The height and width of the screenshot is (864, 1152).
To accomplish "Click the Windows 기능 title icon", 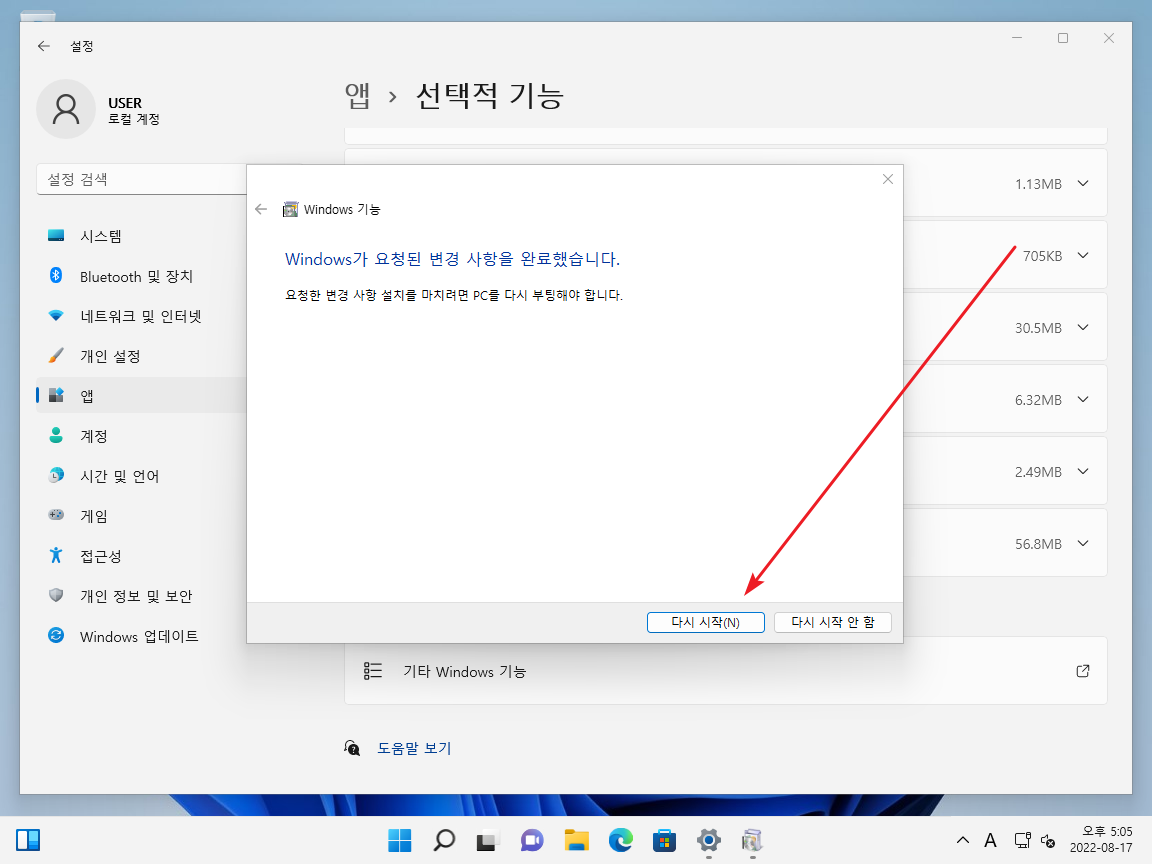I will coord(291,209).
